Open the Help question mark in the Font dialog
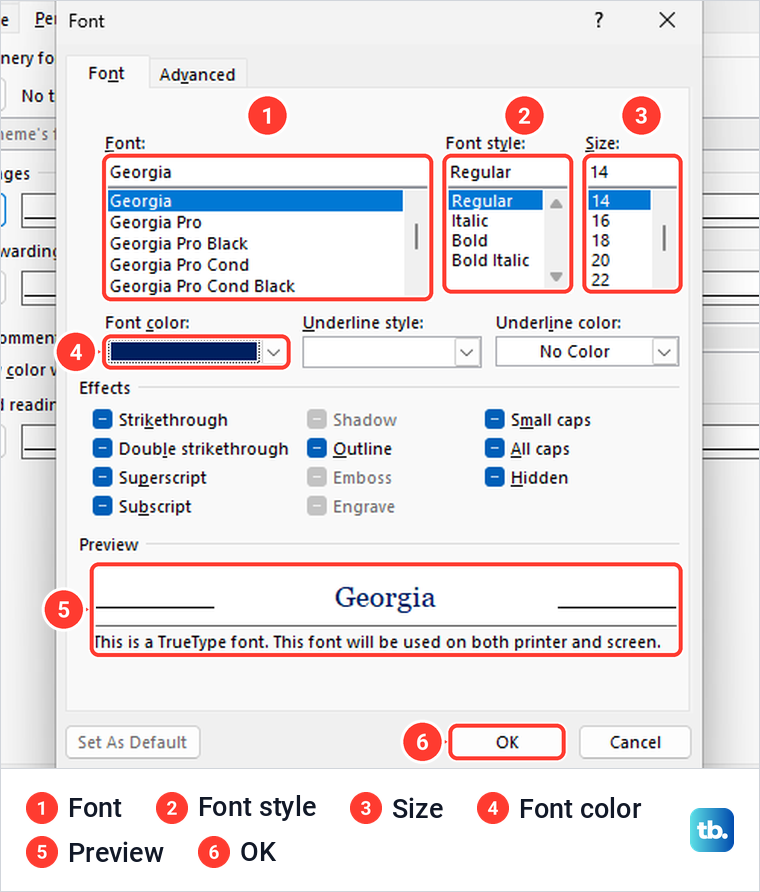The image size is (760, 892). (x=598, y=20)
